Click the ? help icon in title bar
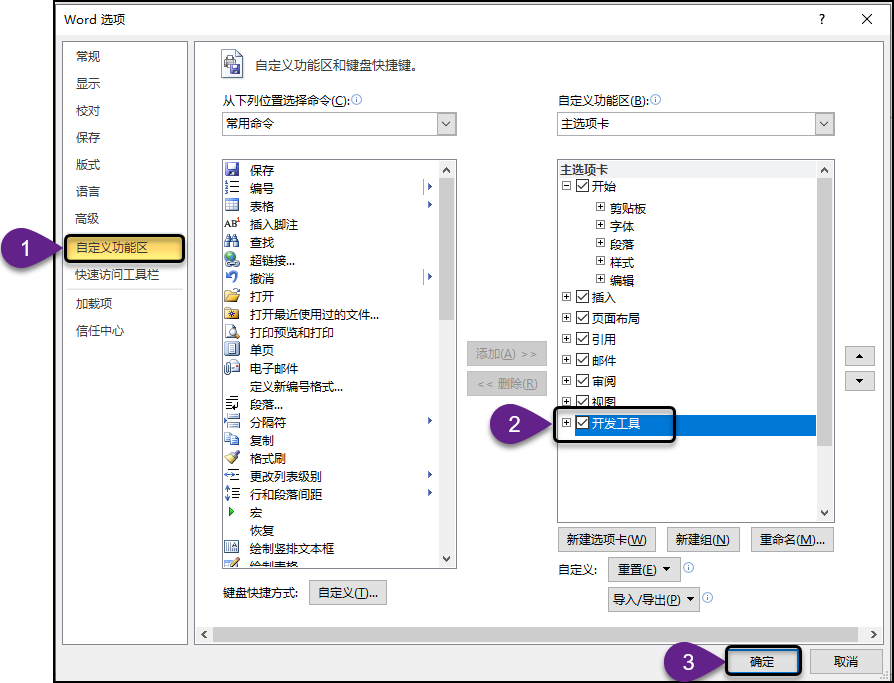The width and height of the screenshot is (894, 683). click(x=822, y=19)
